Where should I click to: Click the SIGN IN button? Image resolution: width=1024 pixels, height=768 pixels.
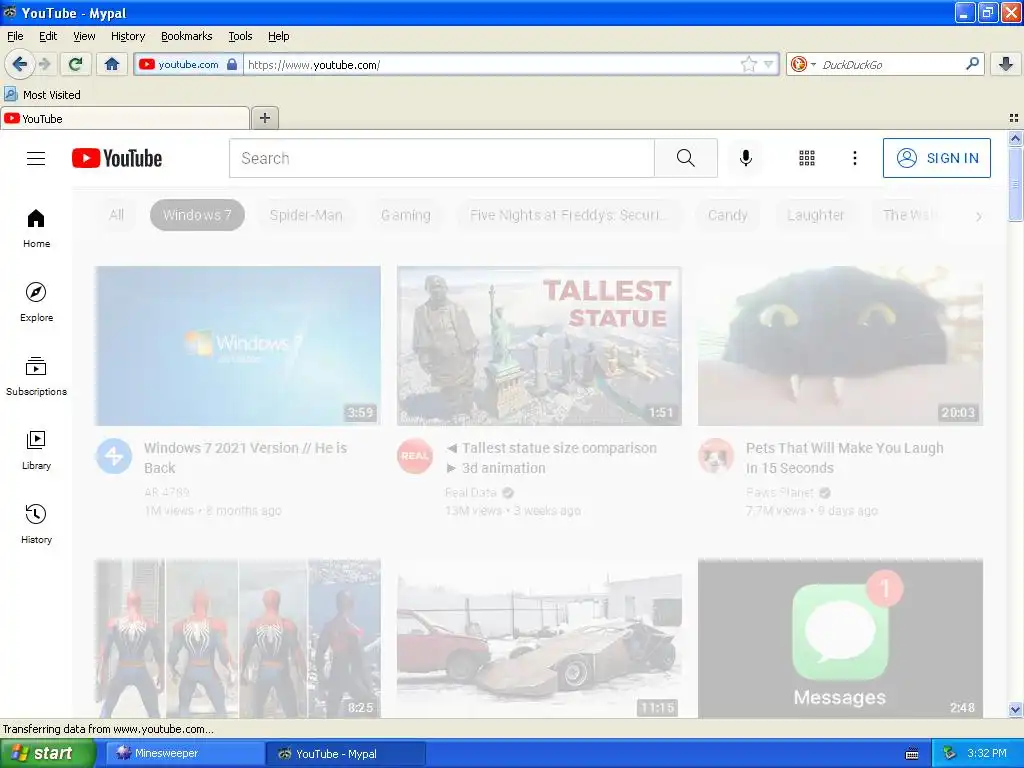coord(936,158)
